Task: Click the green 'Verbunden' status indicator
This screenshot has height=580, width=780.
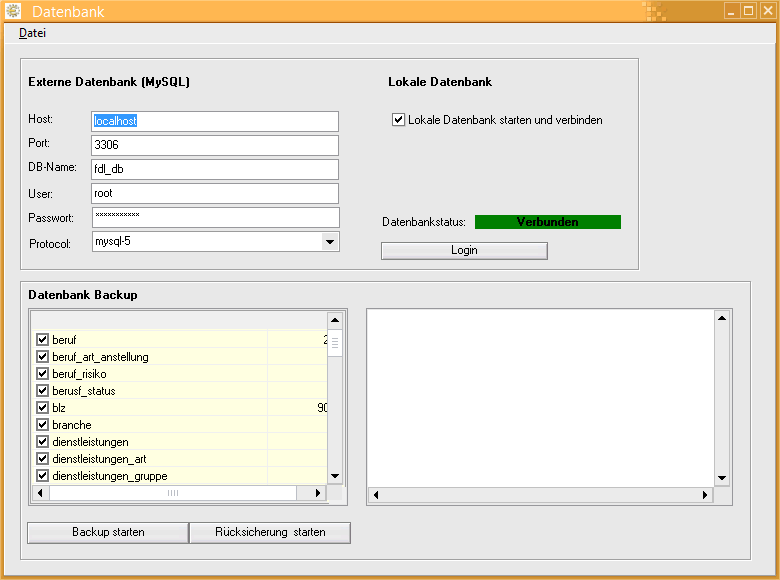Action: tap(547, 222)
